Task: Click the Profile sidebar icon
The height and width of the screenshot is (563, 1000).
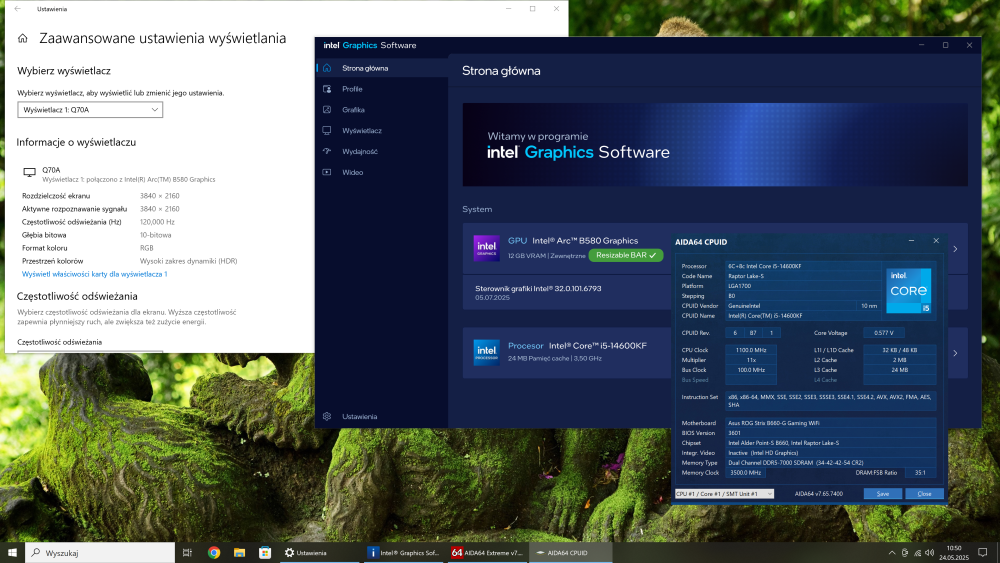Action: coord(327,89)
